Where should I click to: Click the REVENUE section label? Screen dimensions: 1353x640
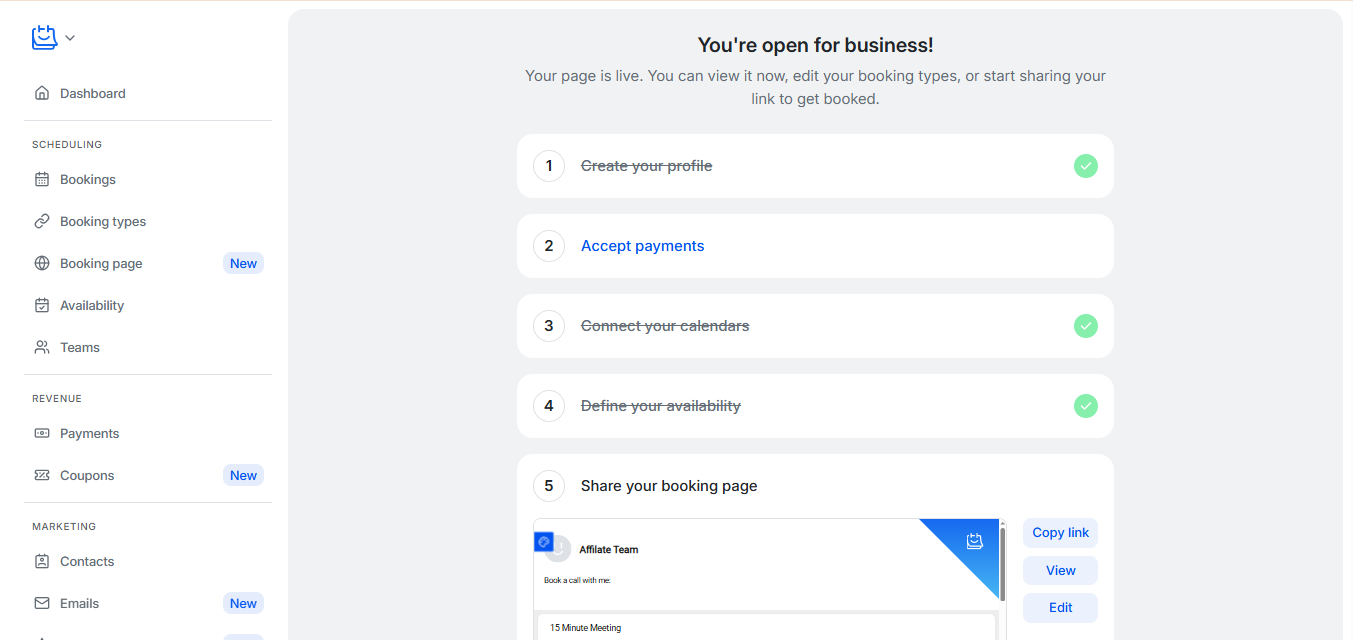pos(57,399)
